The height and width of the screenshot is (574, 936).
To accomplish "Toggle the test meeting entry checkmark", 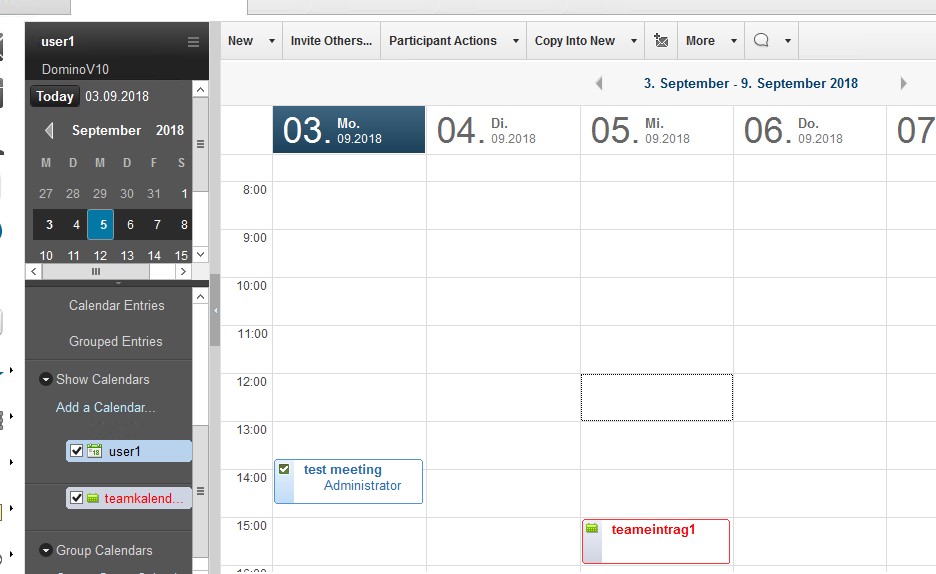I will click(285, 470).
